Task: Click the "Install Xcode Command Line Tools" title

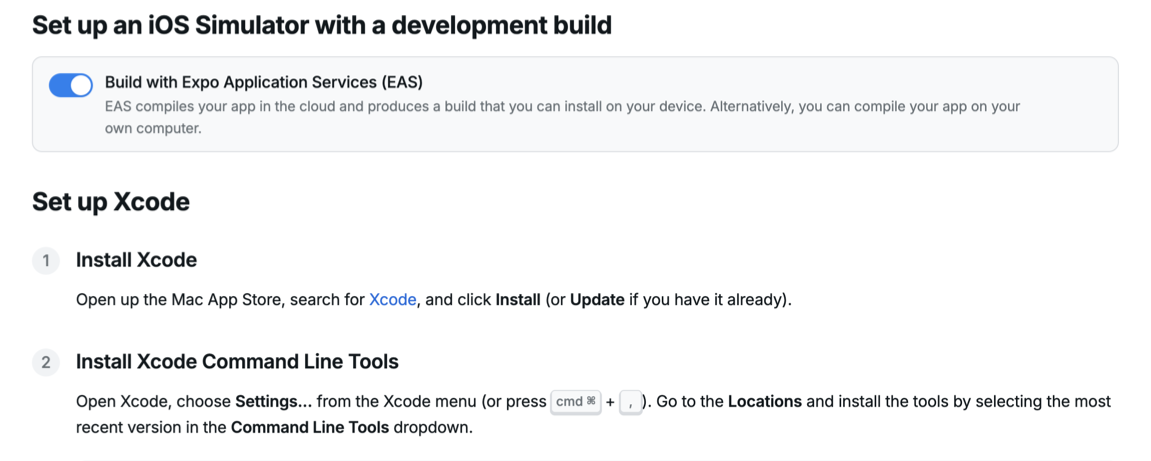Action: (237, 362)
